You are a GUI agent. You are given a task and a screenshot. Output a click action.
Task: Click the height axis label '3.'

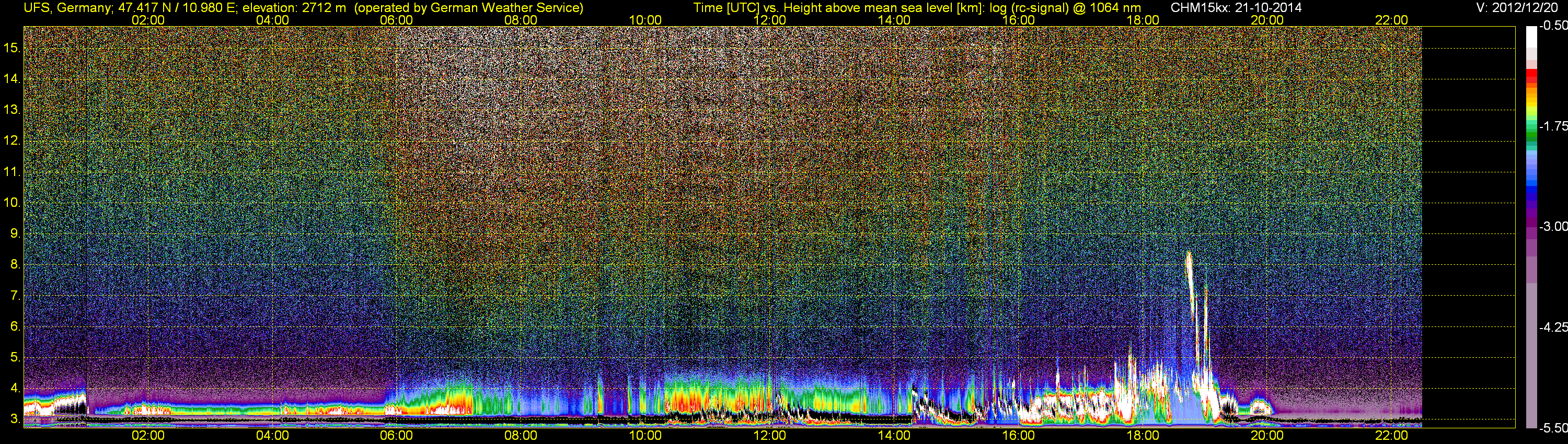(15, 419)
